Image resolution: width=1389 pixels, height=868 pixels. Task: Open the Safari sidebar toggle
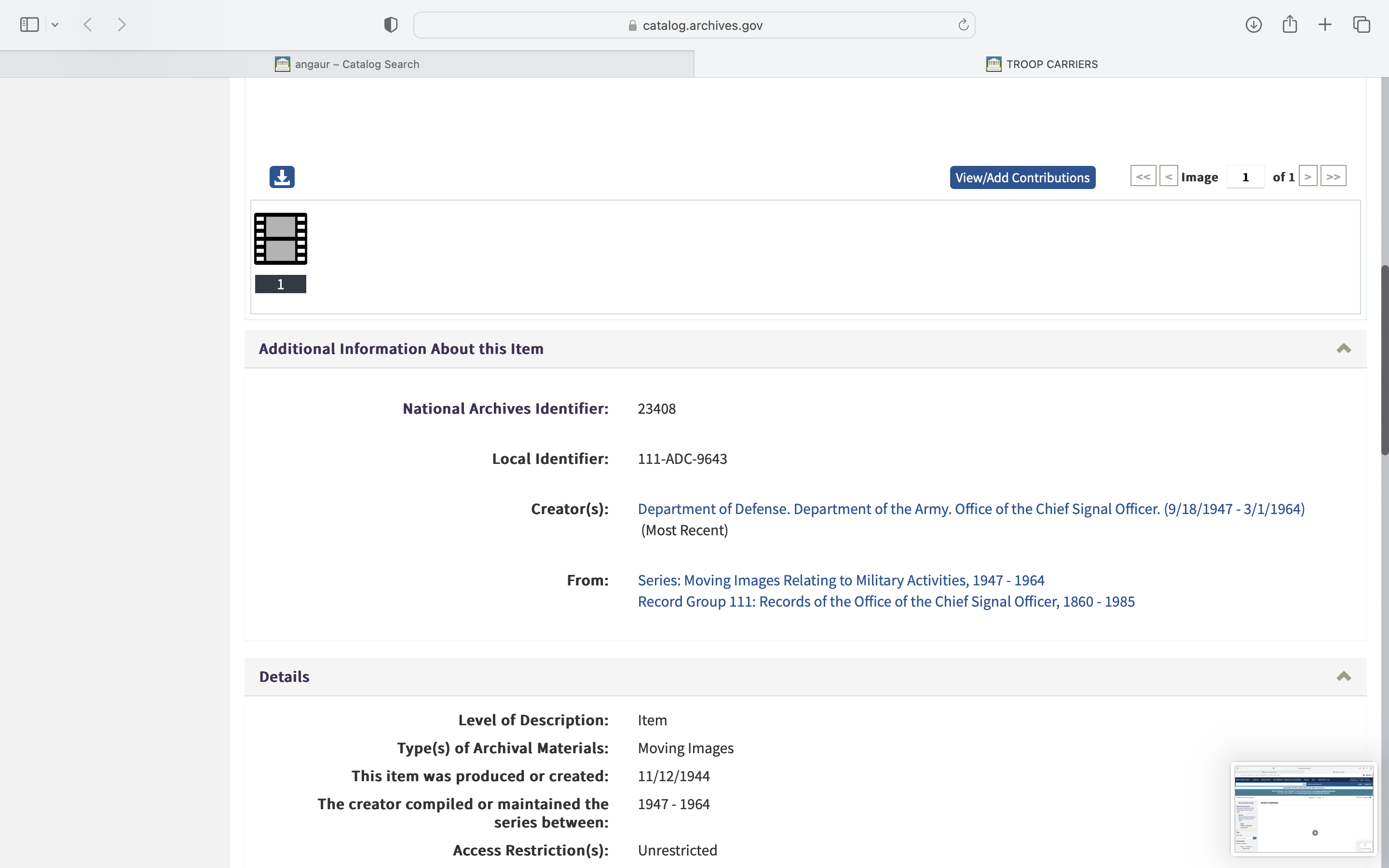(x=29, y=25)
